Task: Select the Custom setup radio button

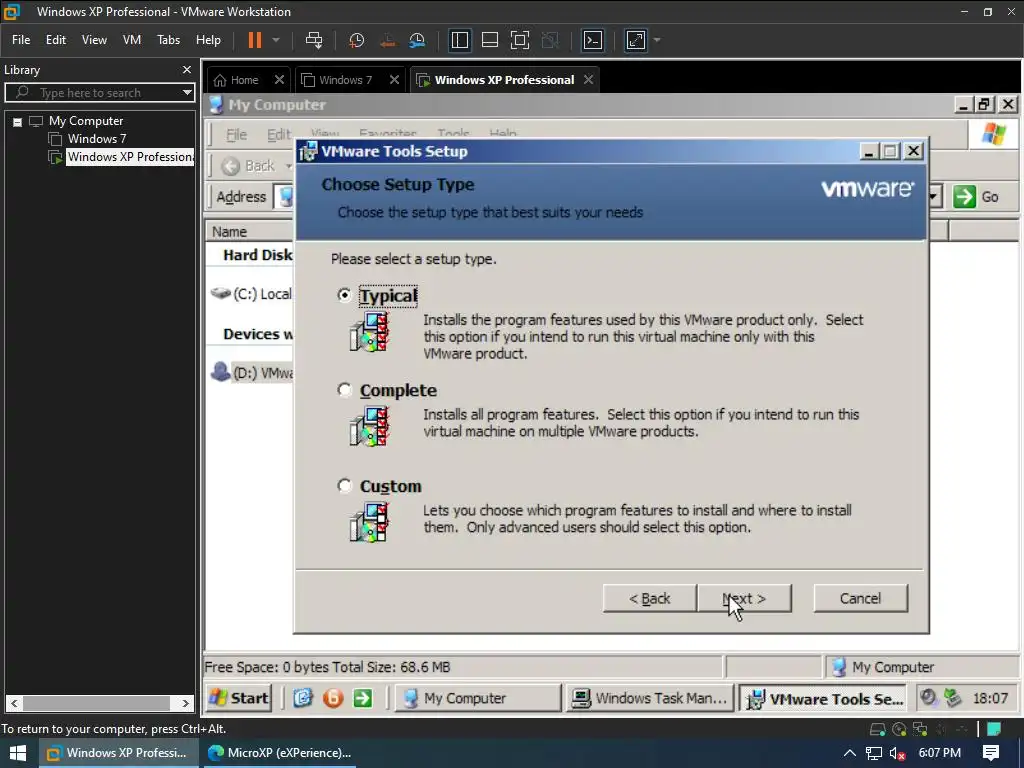Action: (x=344, y=485)
